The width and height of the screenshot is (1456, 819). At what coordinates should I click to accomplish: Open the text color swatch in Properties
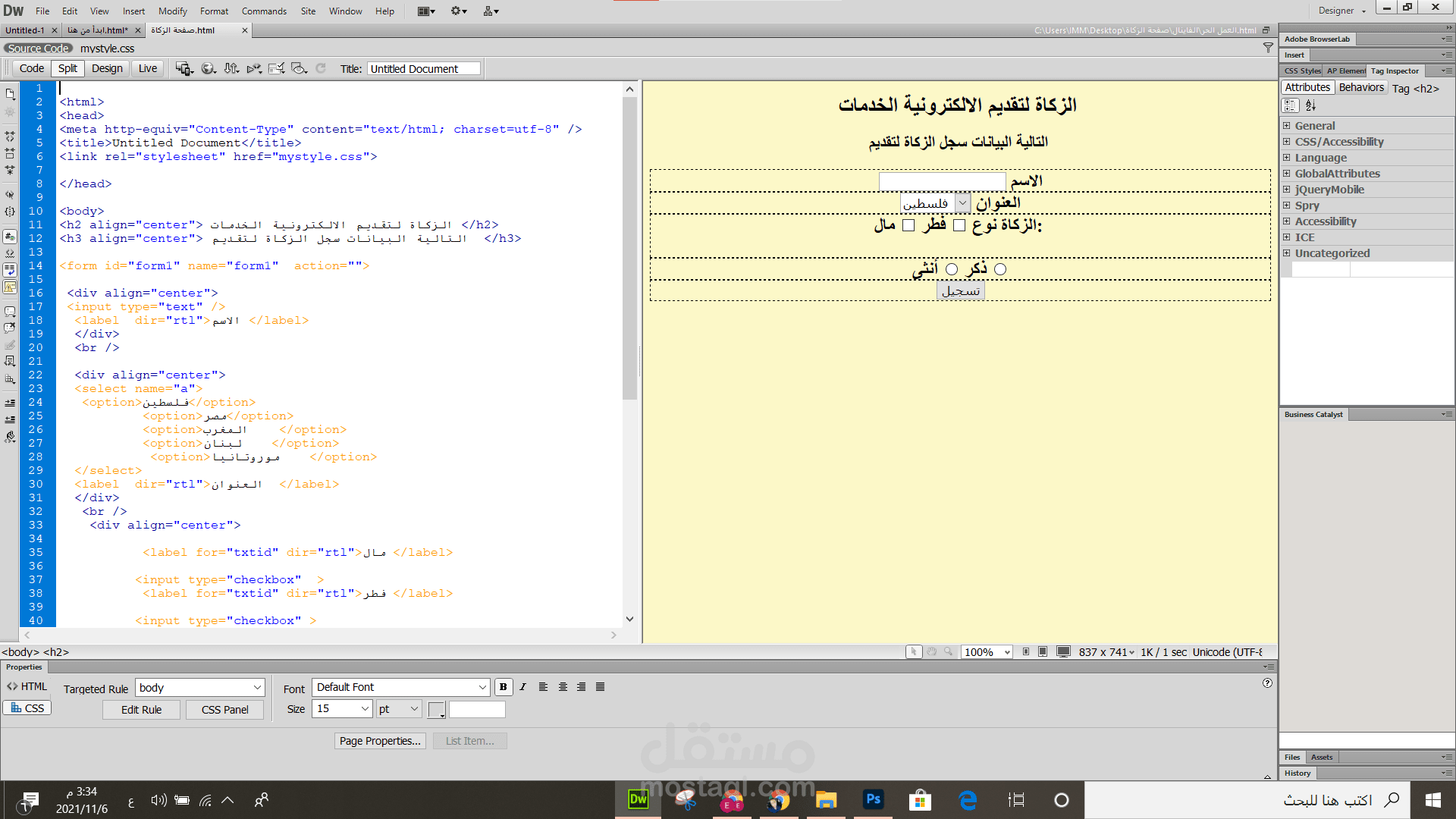(437, 709)
